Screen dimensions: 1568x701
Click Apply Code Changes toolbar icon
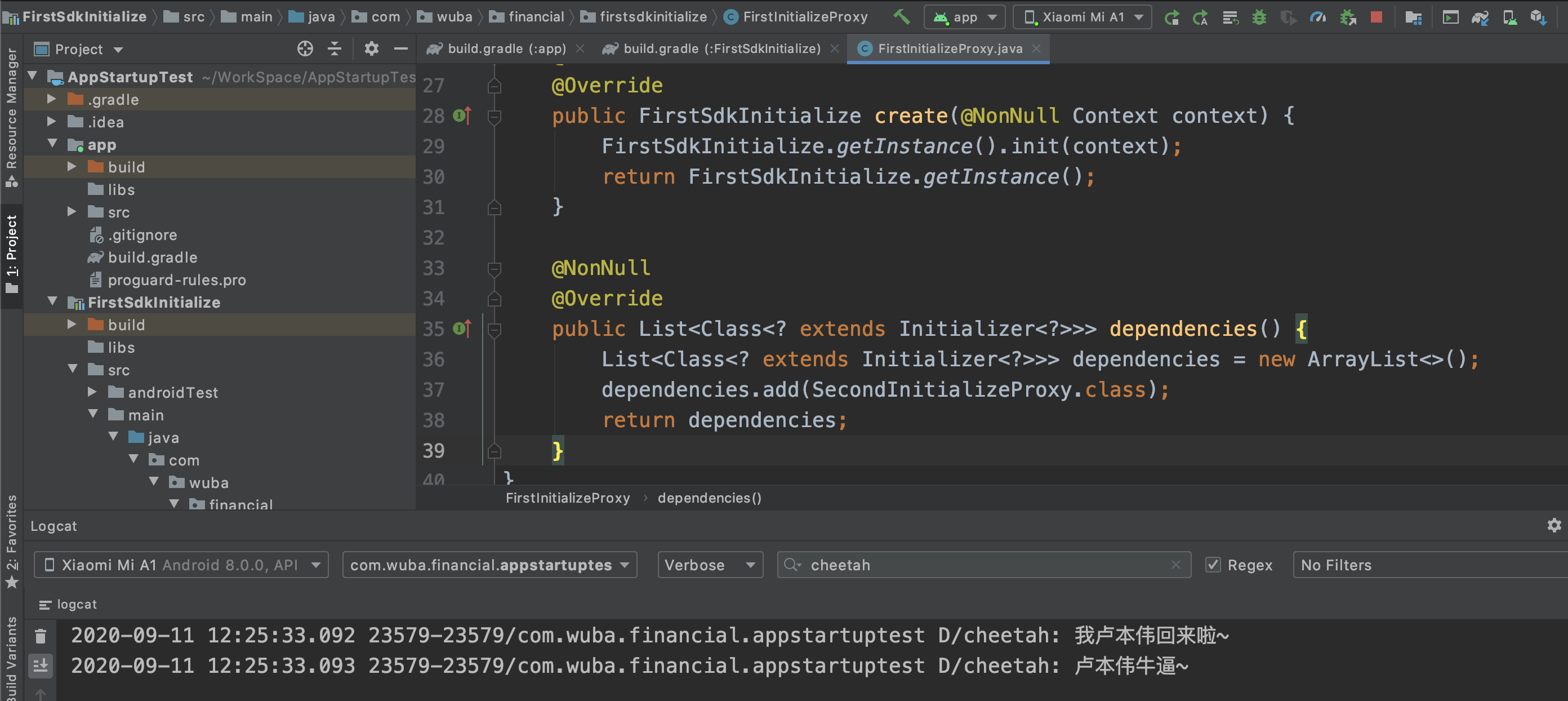(x=1230, y=17)
